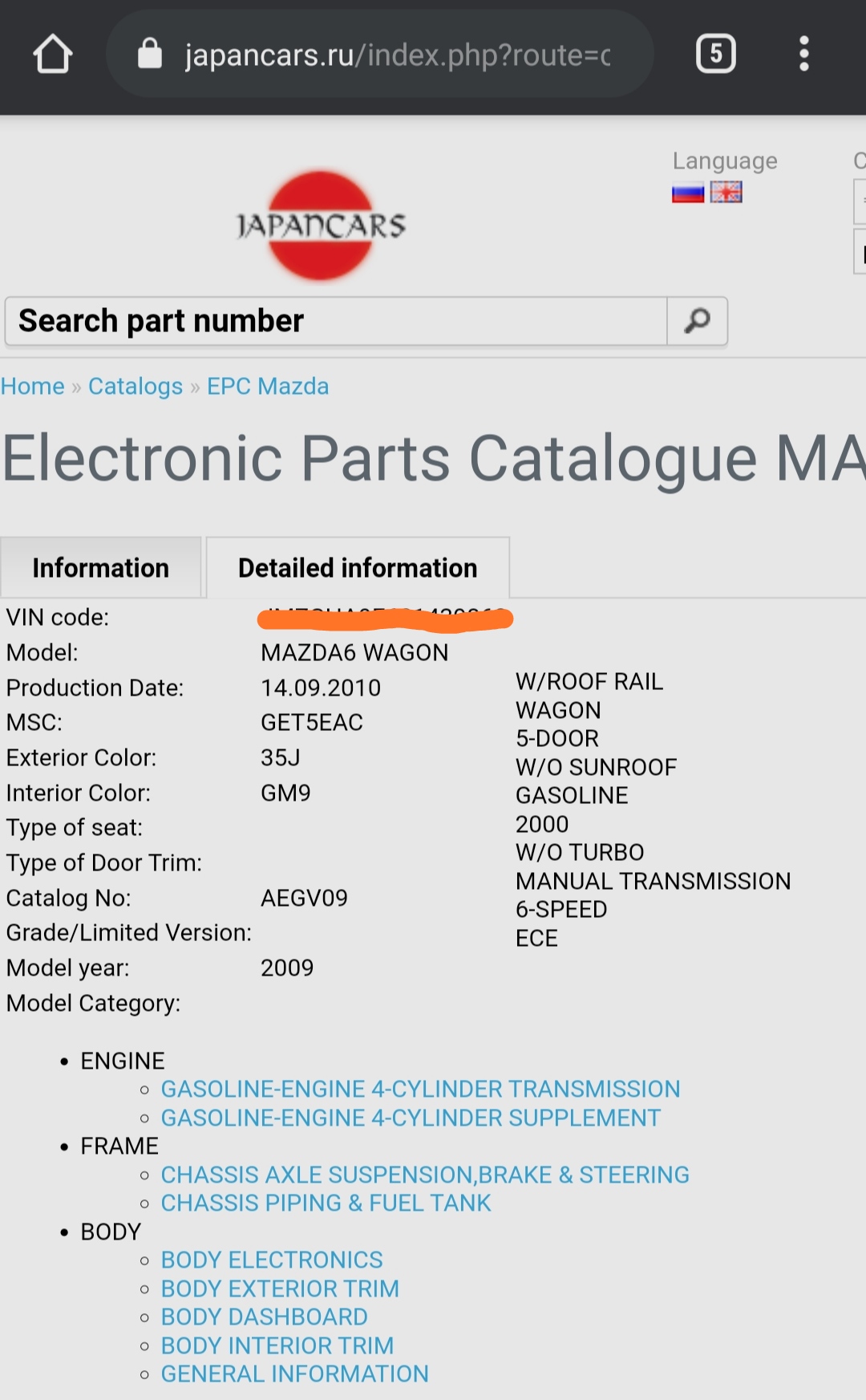Screen dimensions: 866x1400
Task: Open the Catalogs breadcrumb link
Action: point(136,387)
